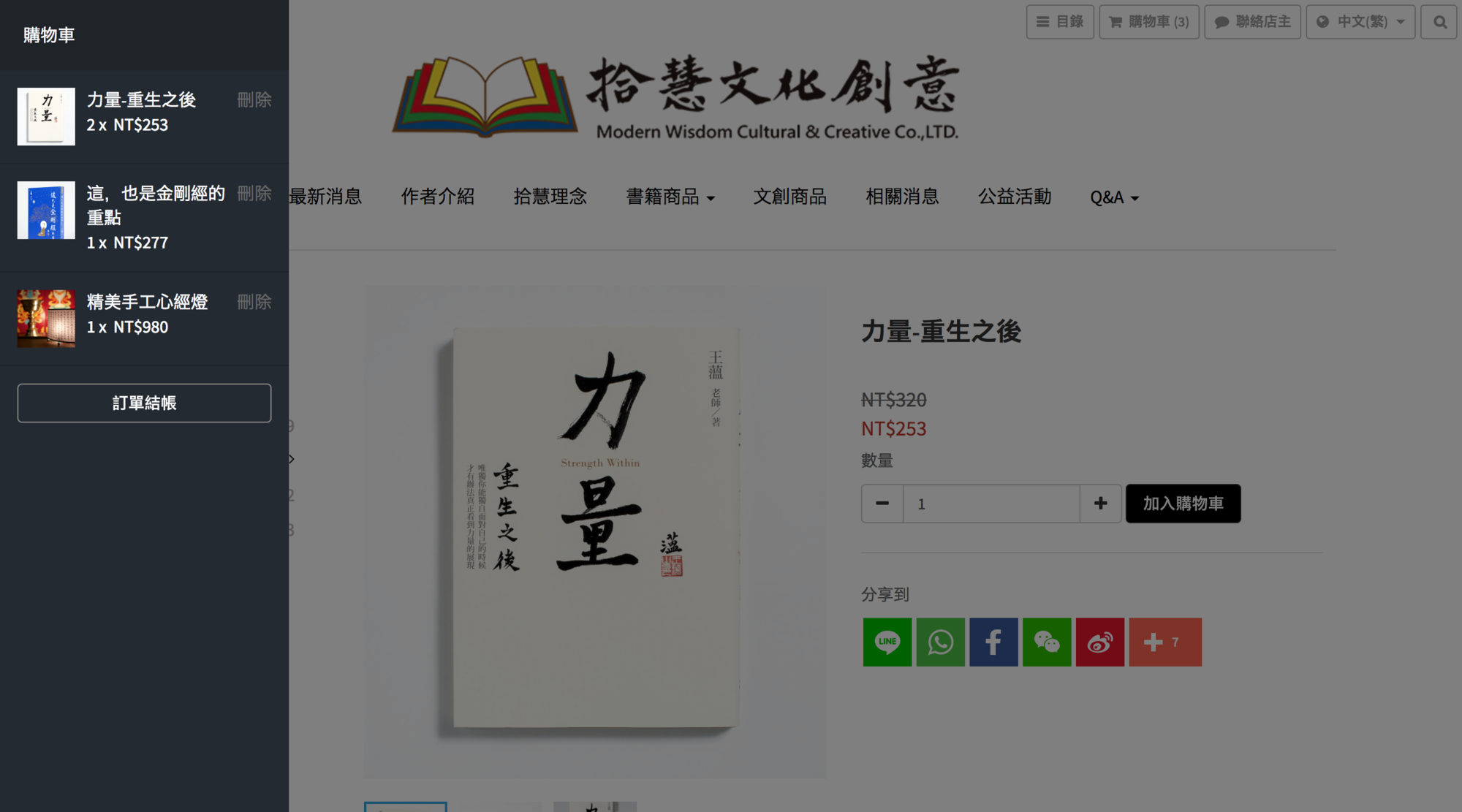Increase quantity with plus button
The image size is (1462, 812).
click(x=1100, y=504)
